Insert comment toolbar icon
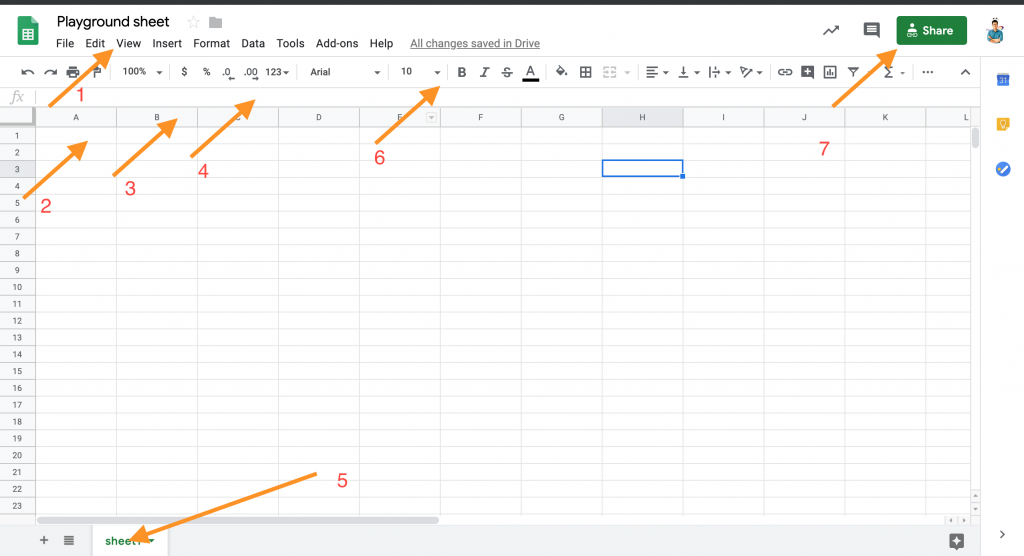 (807, 73)
